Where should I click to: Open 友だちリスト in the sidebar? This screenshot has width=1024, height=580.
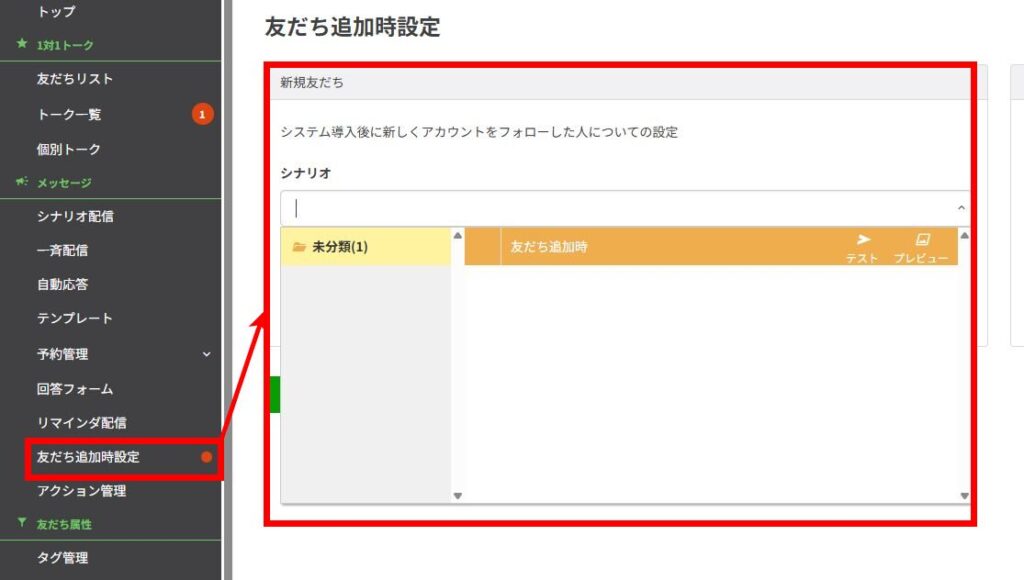click(75, 79)
